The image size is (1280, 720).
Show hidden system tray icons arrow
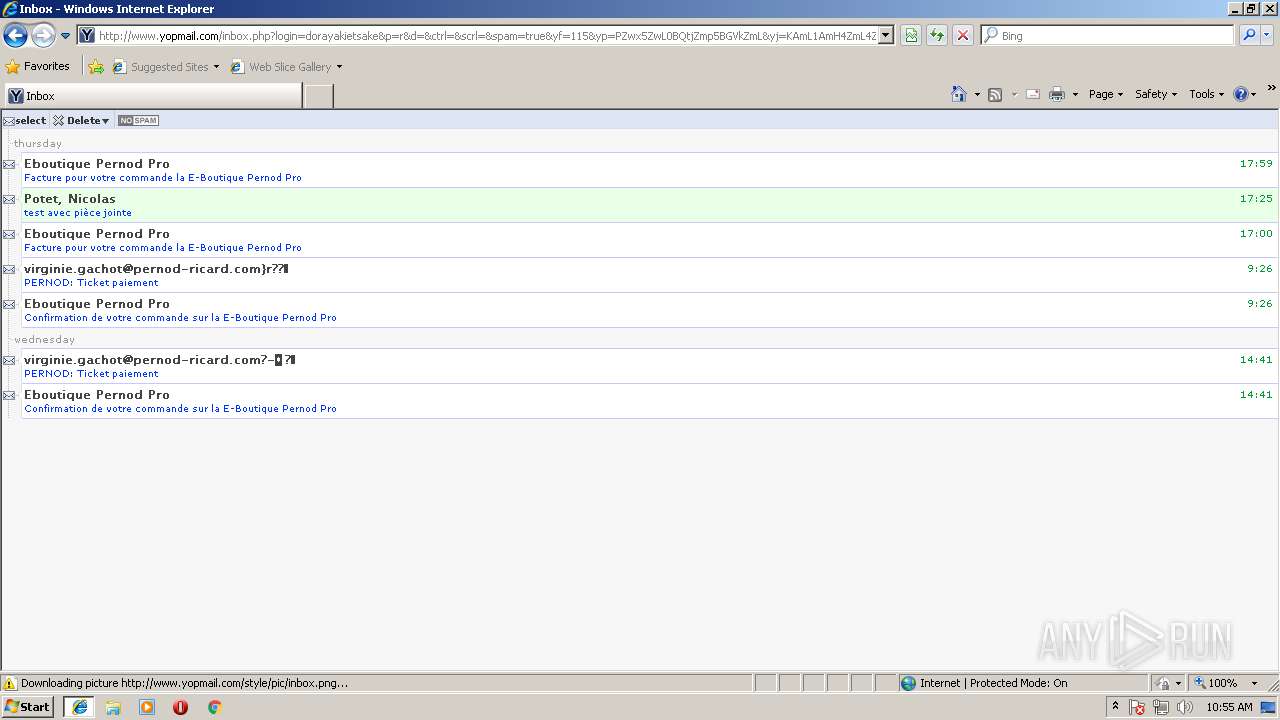tap(1116, 707)
